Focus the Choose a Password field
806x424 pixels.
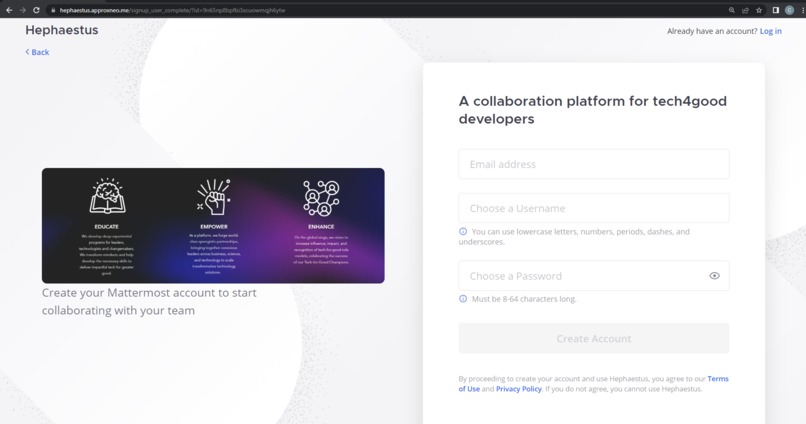click(594, 276)
